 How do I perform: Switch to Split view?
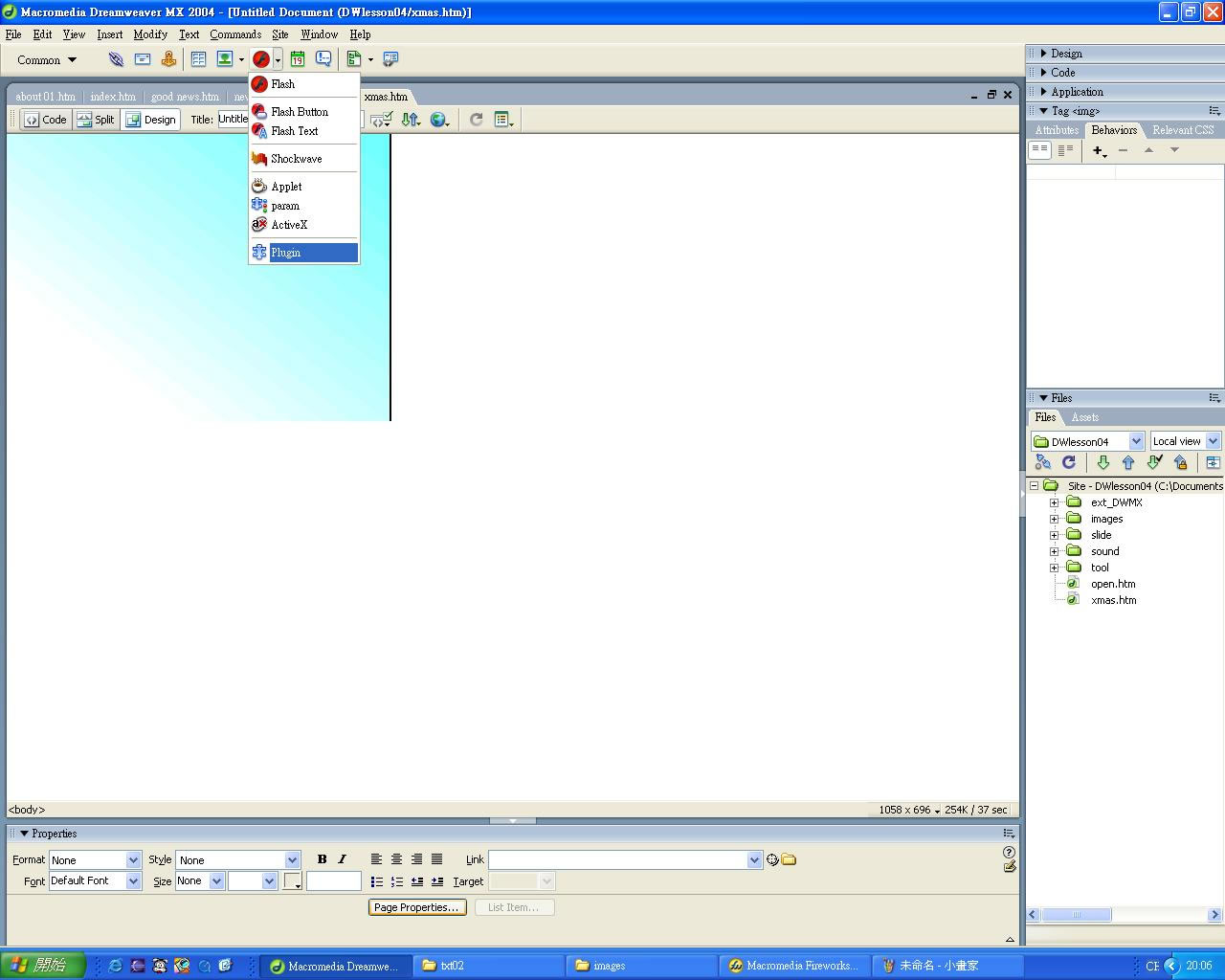(x=96, y=120)
